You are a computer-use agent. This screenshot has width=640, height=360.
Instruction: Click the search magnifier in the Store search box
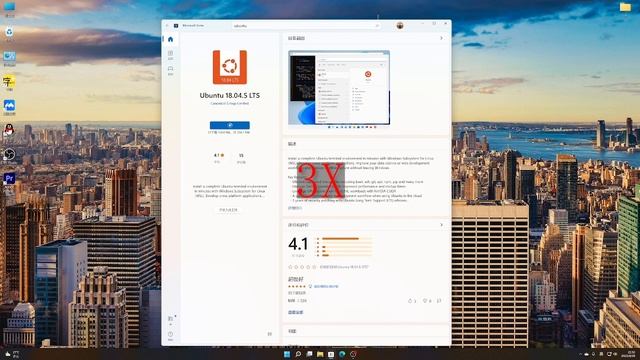tap(377, 25)
